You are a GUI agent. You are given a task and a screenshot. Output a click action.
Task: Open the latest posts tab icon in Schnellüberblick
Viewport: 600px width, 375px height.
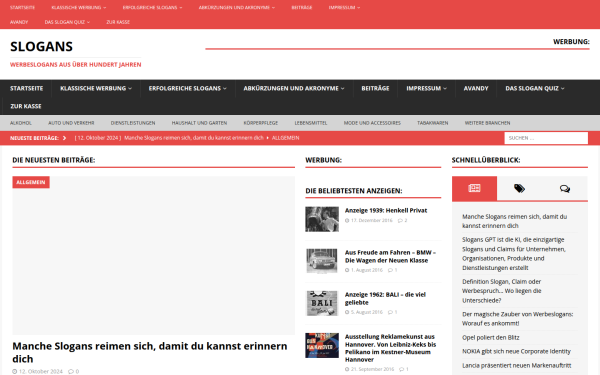tap(474, 188)
